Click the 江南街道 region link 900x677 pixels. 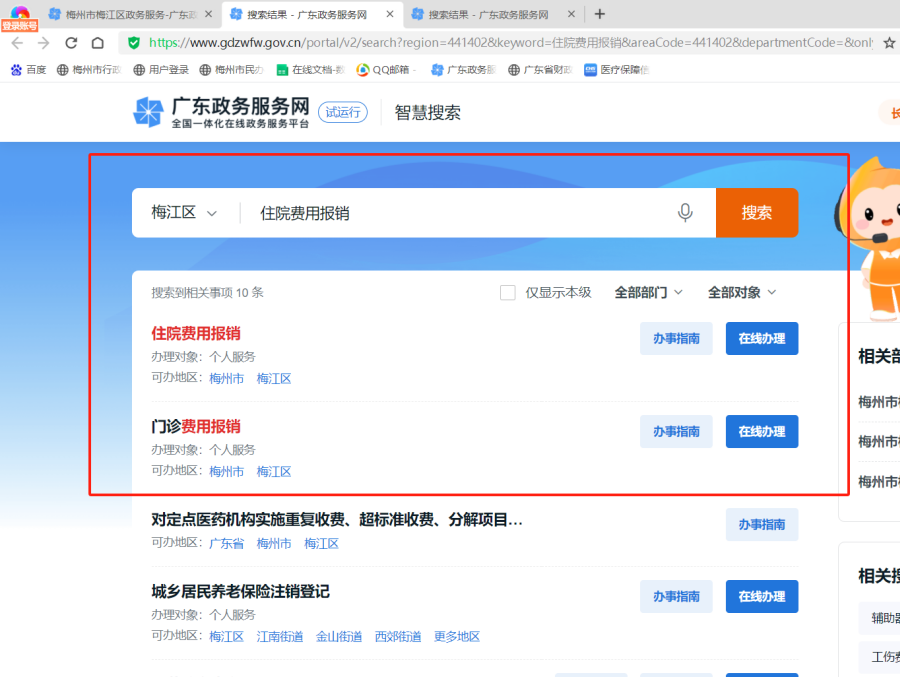pos(280,636)
